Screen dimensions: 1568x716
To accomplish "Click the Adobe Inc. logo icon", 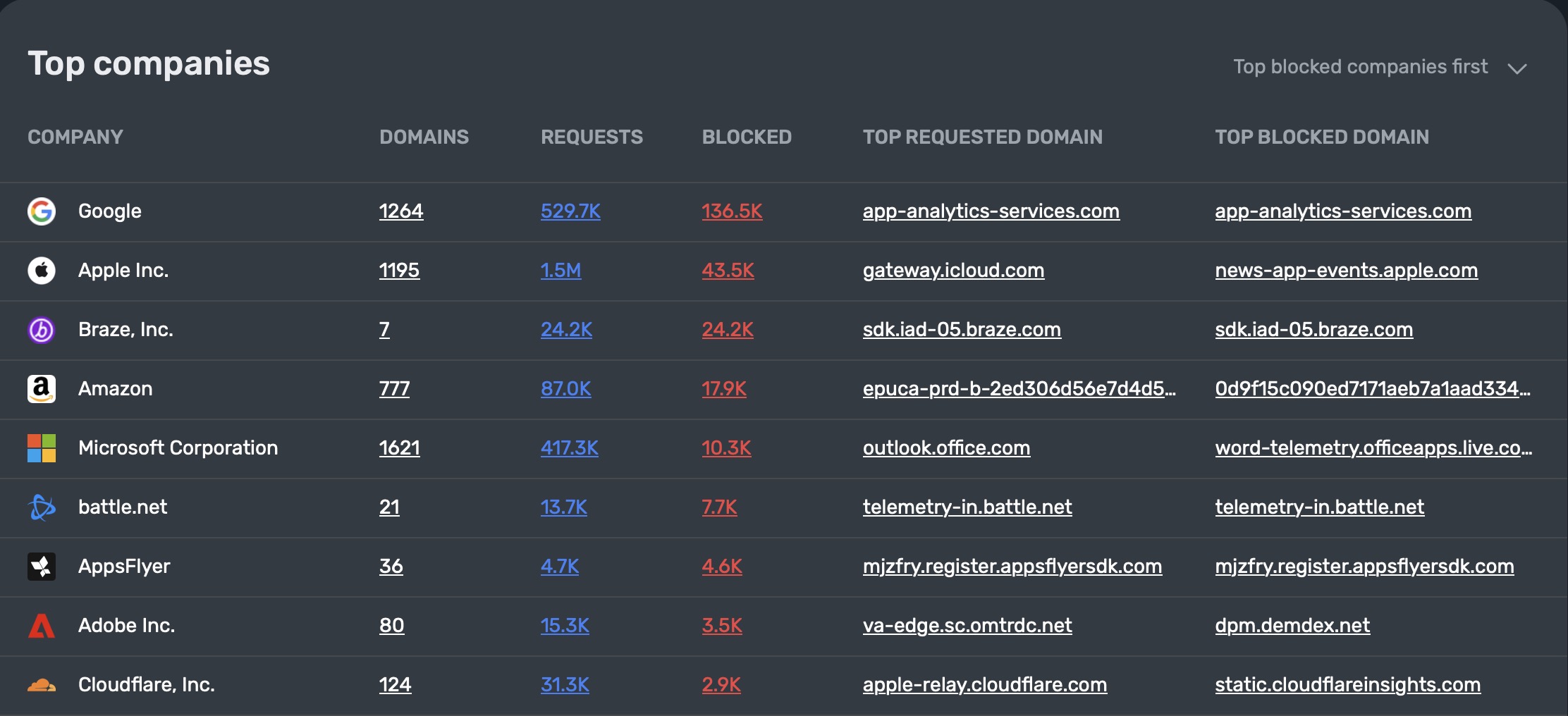I will (42, 626).
